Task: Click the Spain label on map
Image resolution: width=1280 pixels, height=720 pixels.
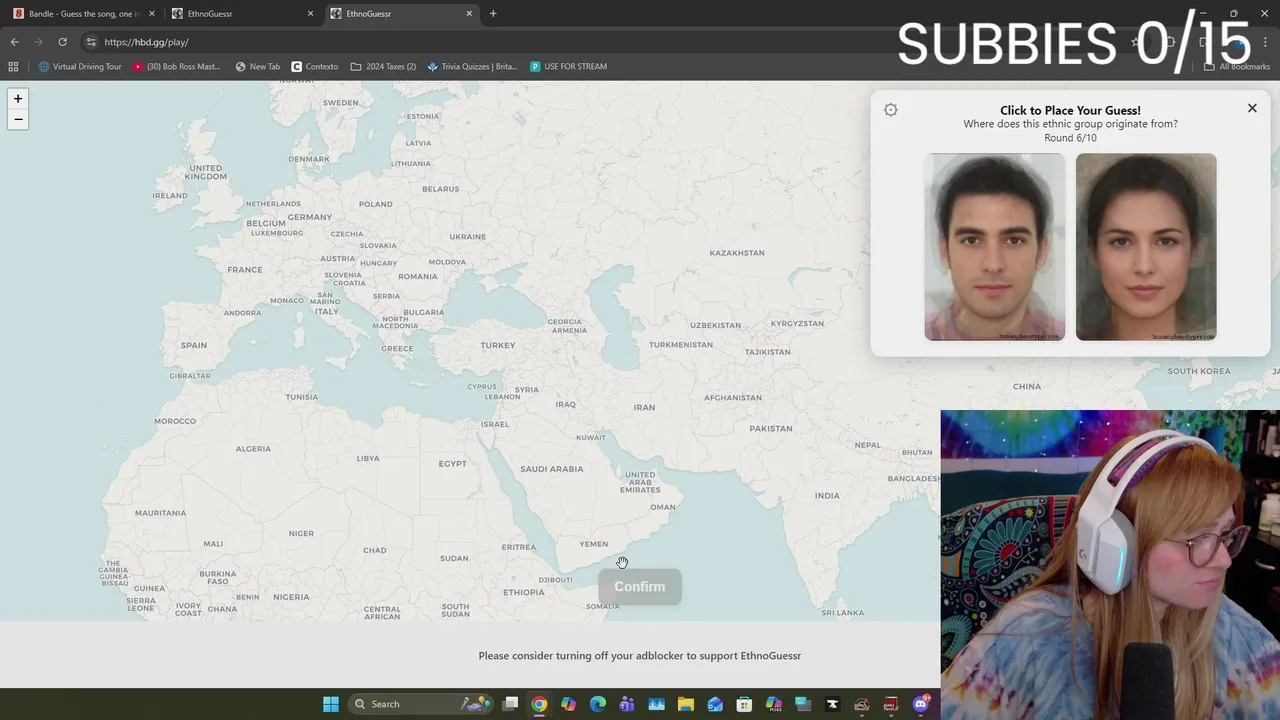Action: (194, 345)
